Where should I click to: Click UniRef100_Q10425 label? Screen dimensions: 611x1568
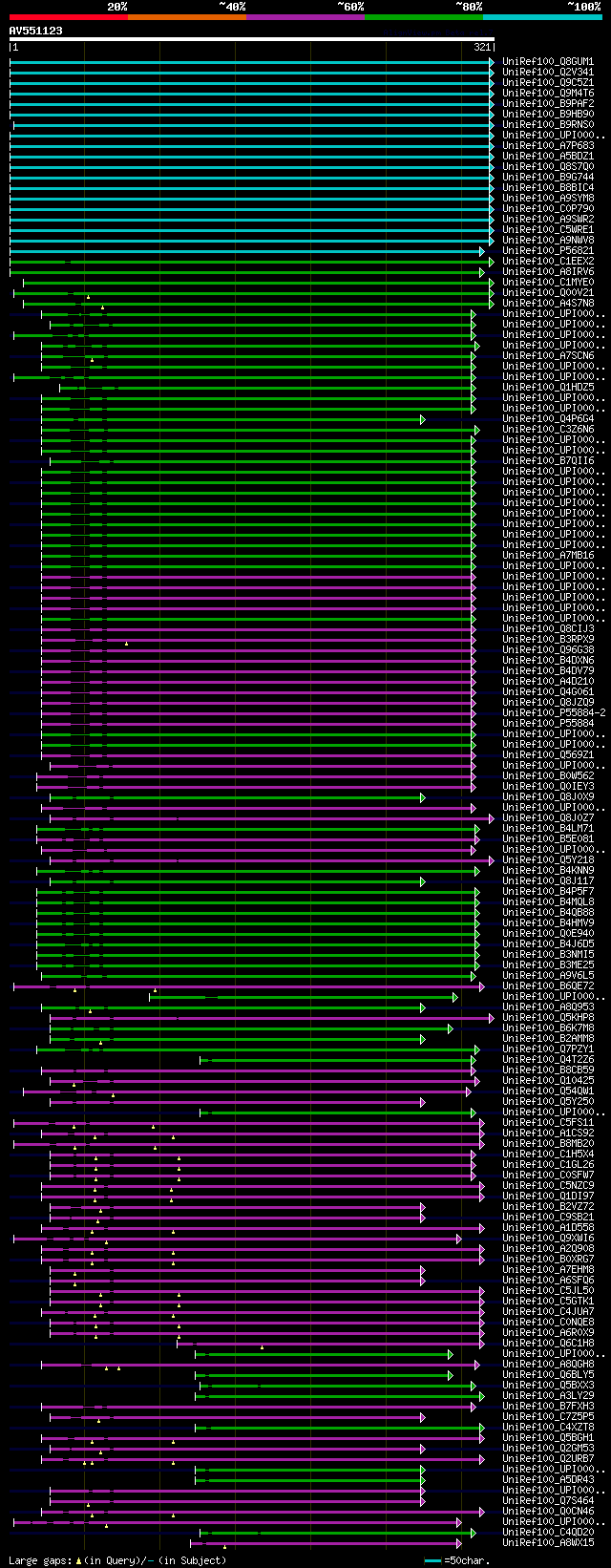point(548,1081)
